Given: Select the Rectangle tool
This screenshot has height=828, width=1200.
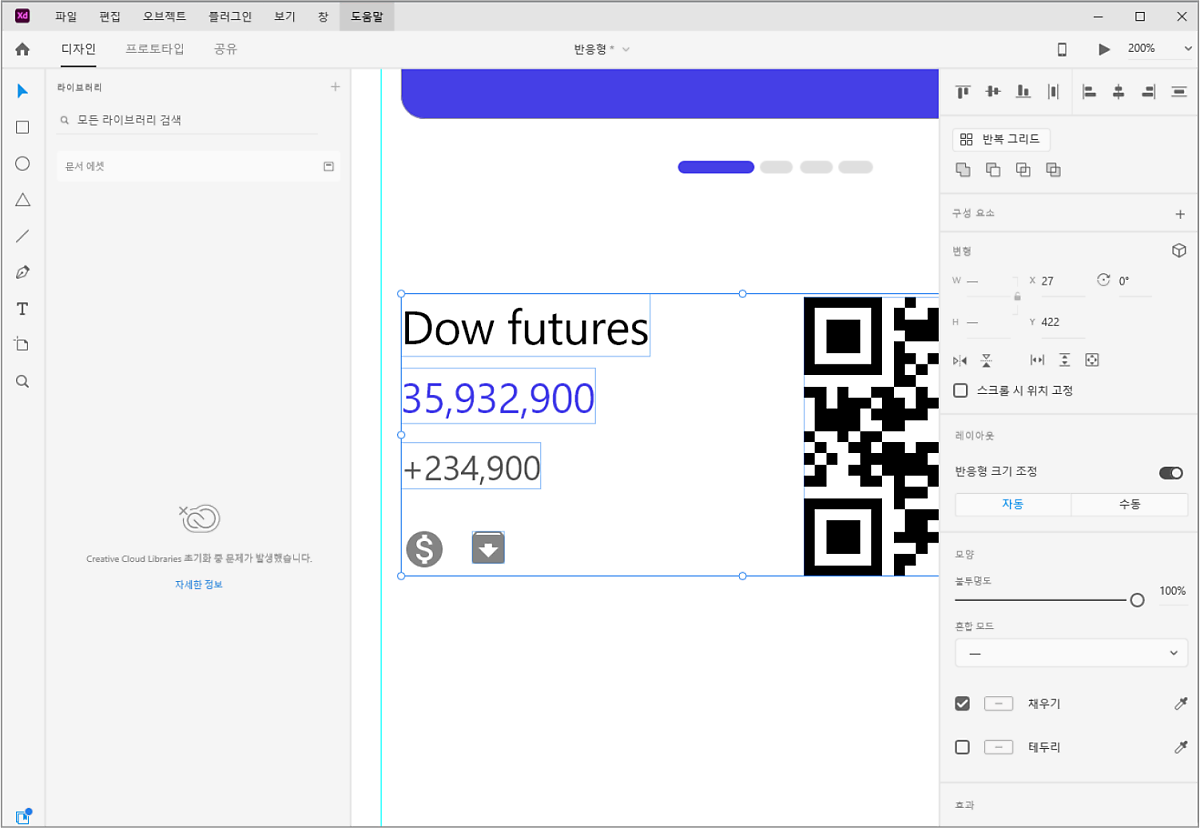Looking at the screenshot, I should 22,127.
